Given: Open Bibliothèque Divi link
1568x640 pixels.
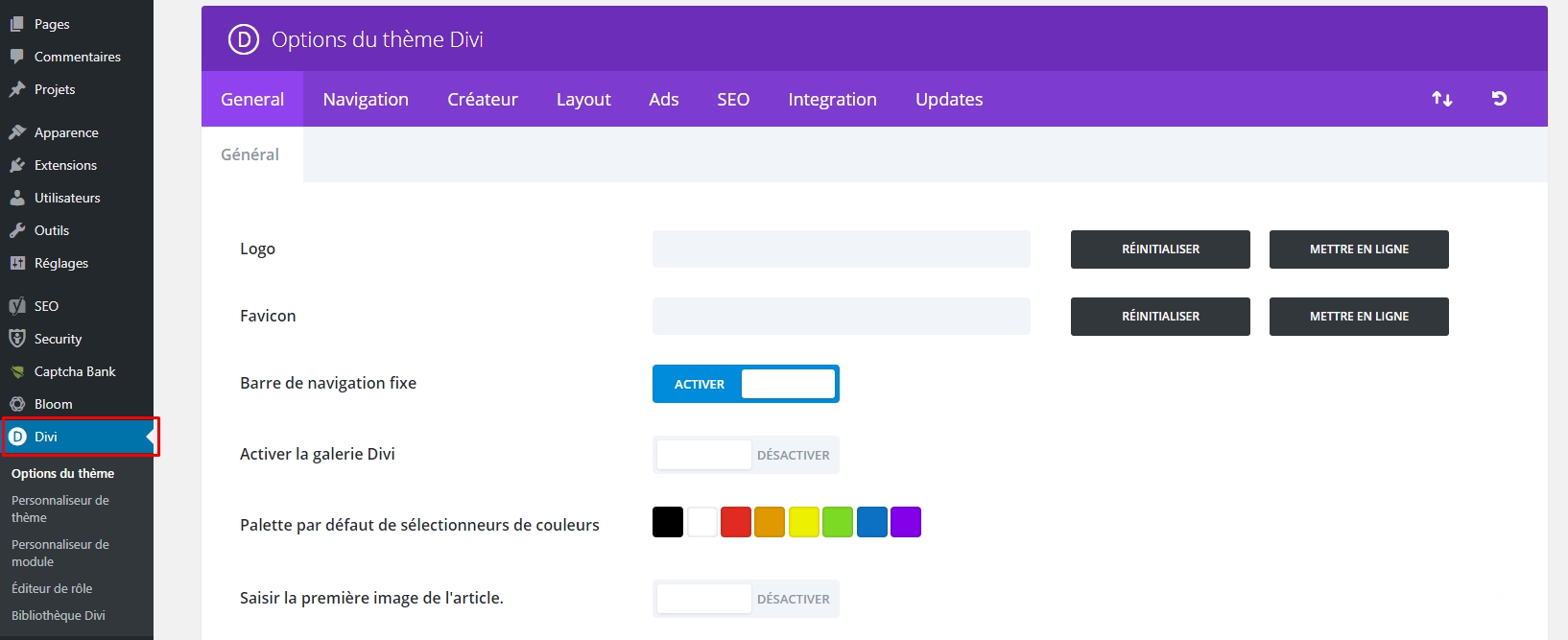Looking at the screenshot, I should [x=59, y=615].
